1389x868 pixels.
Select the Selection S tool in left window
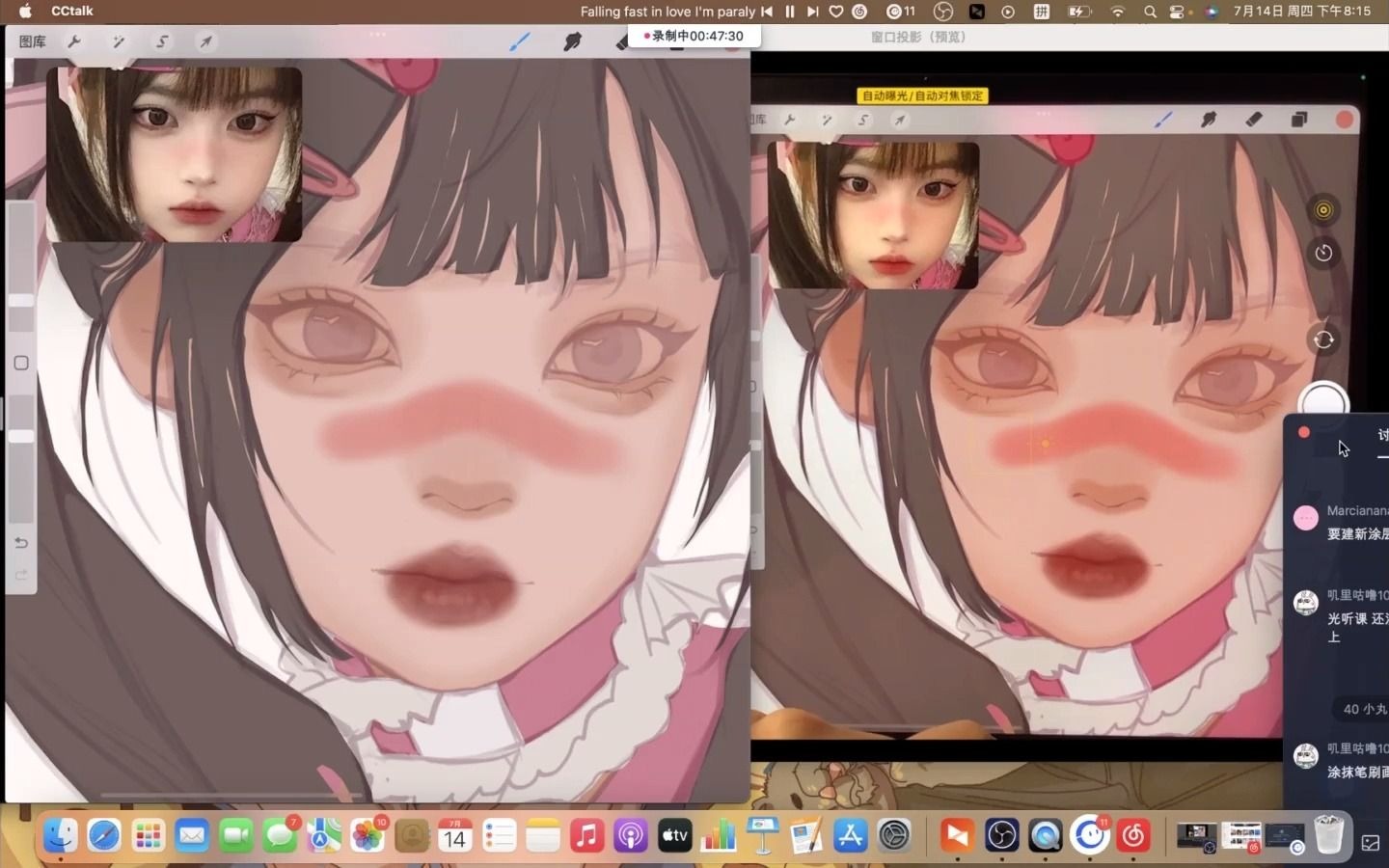pyautogui.click(x=162, y=41)
